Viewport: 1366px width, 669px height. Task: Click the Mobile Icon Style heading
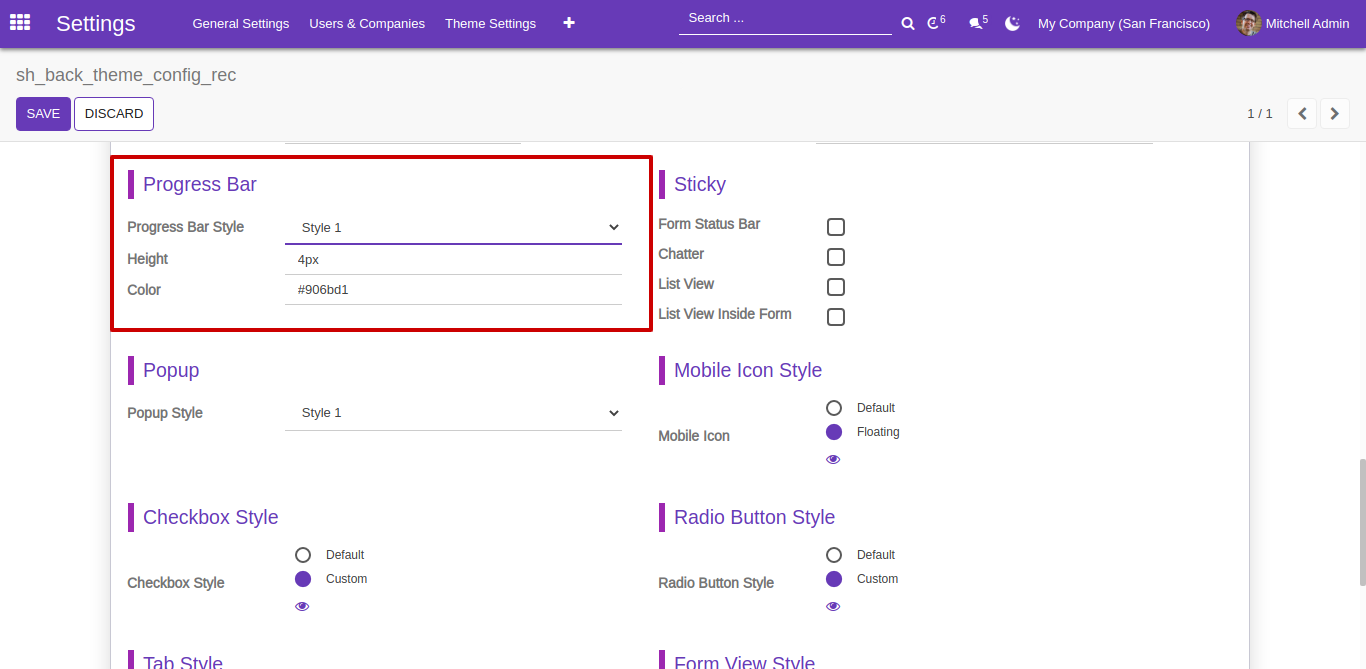(748, 370)
